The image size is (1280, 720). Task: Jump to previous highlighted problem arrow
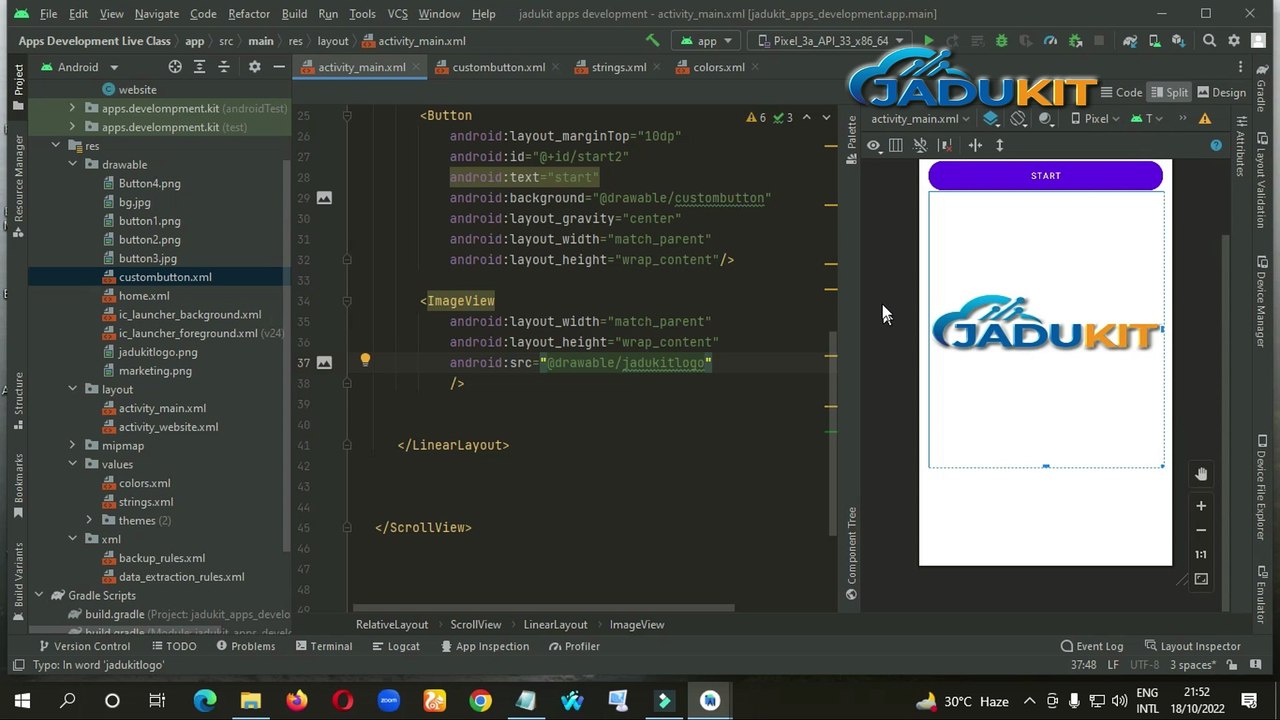(x=807, y=117)
